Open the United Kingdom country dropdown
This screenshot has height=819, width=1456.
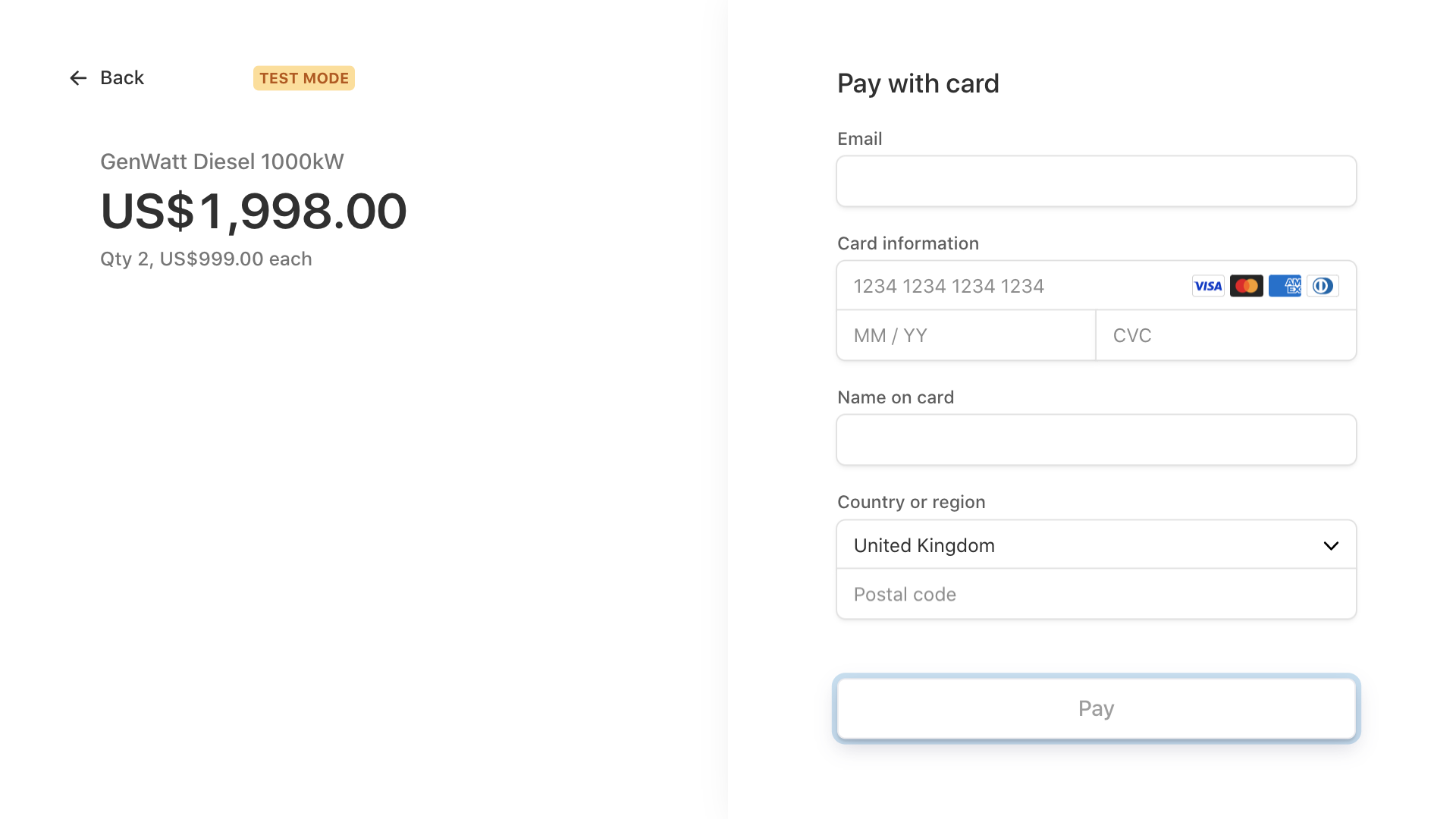coord(1097,545)
